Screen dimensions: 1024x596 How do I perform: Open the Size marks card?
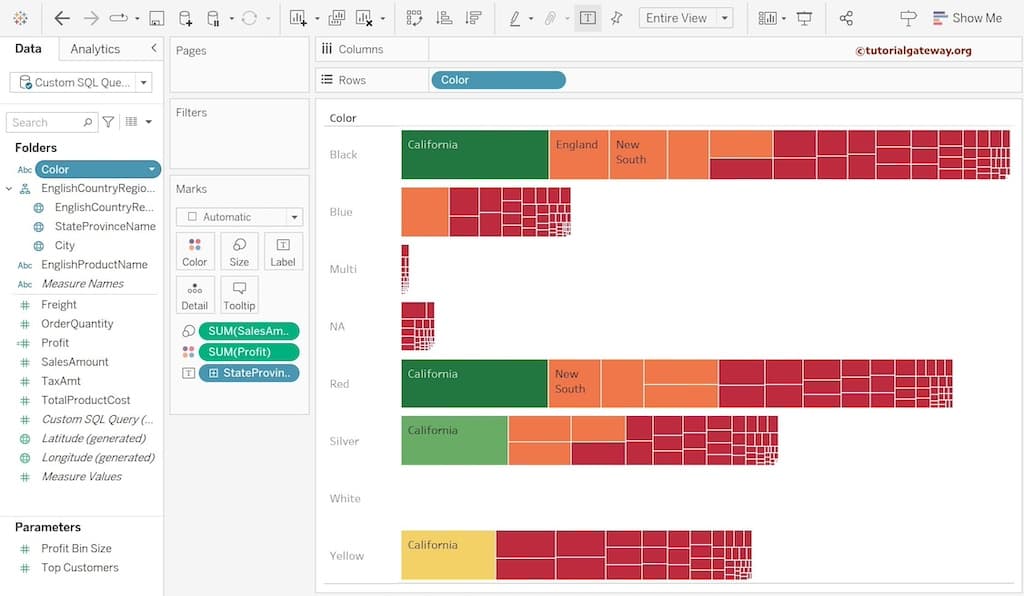[x=239, y=251]
